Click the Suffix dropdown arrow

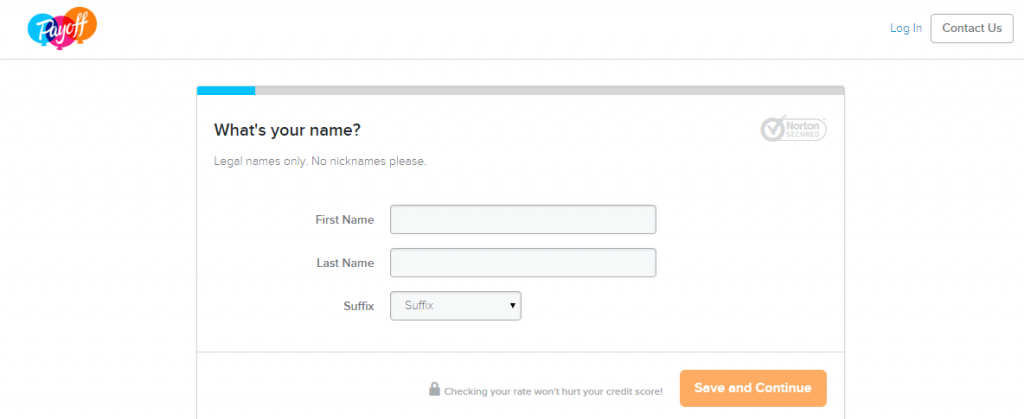513,305
